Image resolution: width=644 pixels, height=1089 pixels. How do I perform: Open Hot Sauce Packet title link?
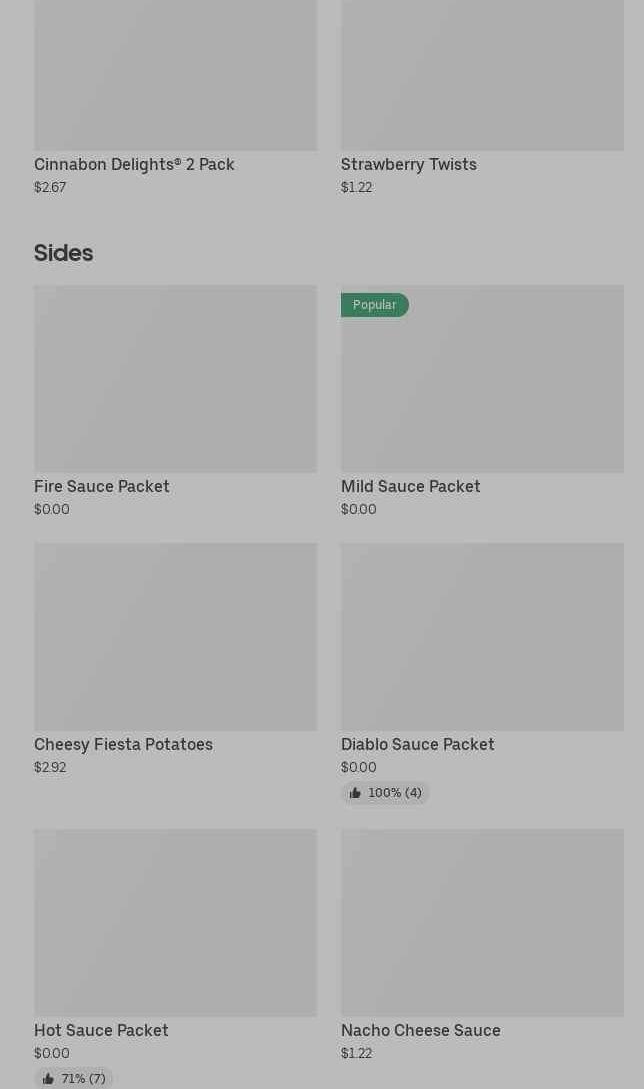pyautogui.click(x=101, y=1030)
